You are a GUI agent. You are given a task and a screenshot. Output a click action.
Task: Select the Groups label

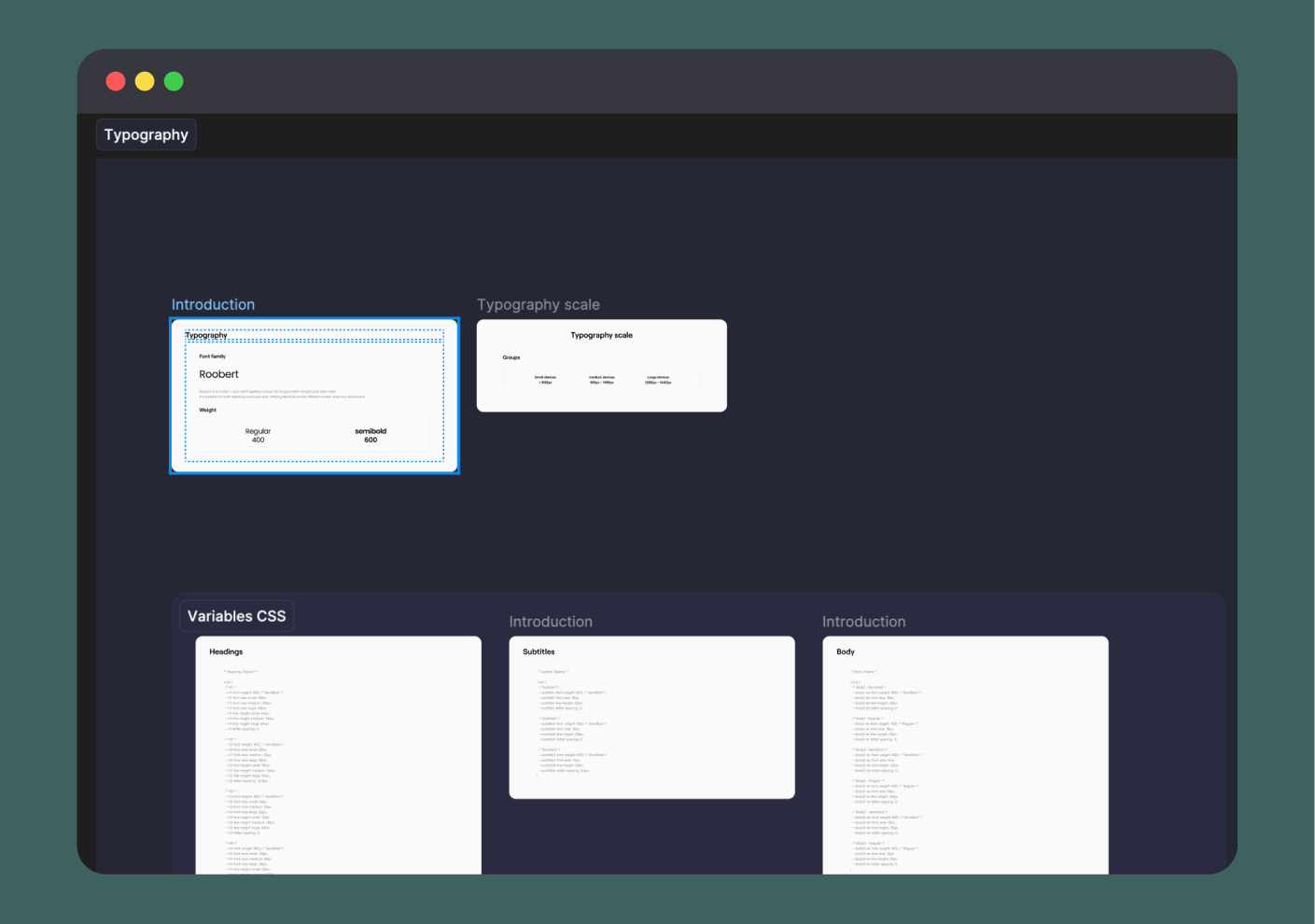tap(511, 357)
